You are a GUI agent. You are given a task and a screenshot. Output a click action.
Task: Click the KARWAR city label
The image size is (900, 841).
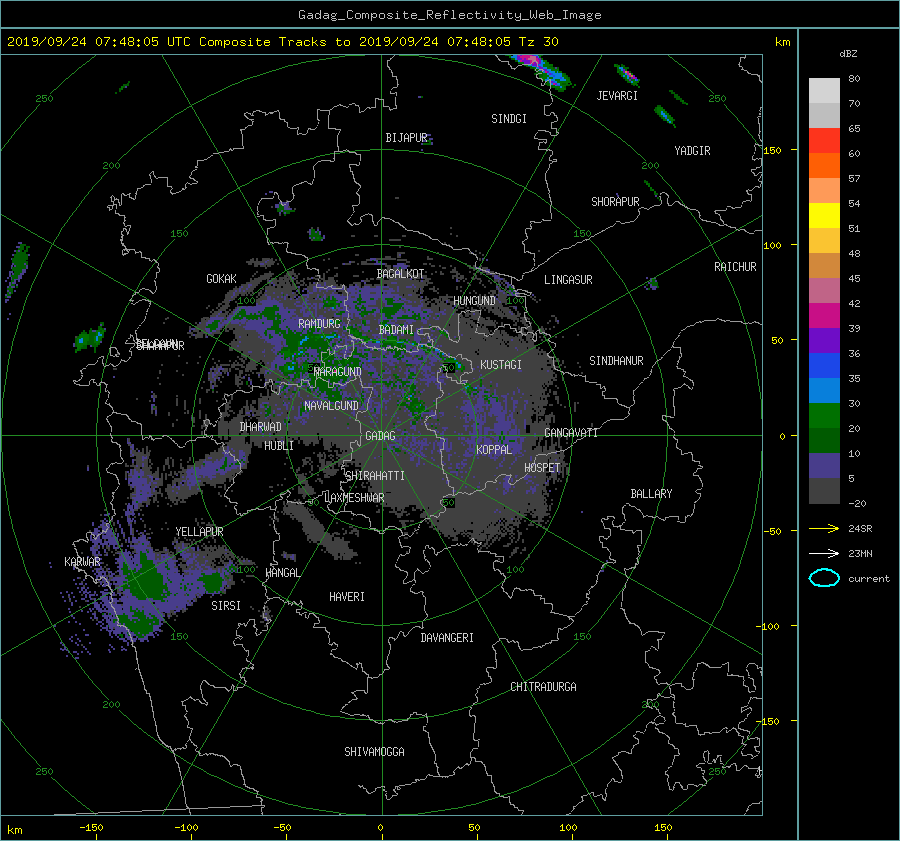82,562
